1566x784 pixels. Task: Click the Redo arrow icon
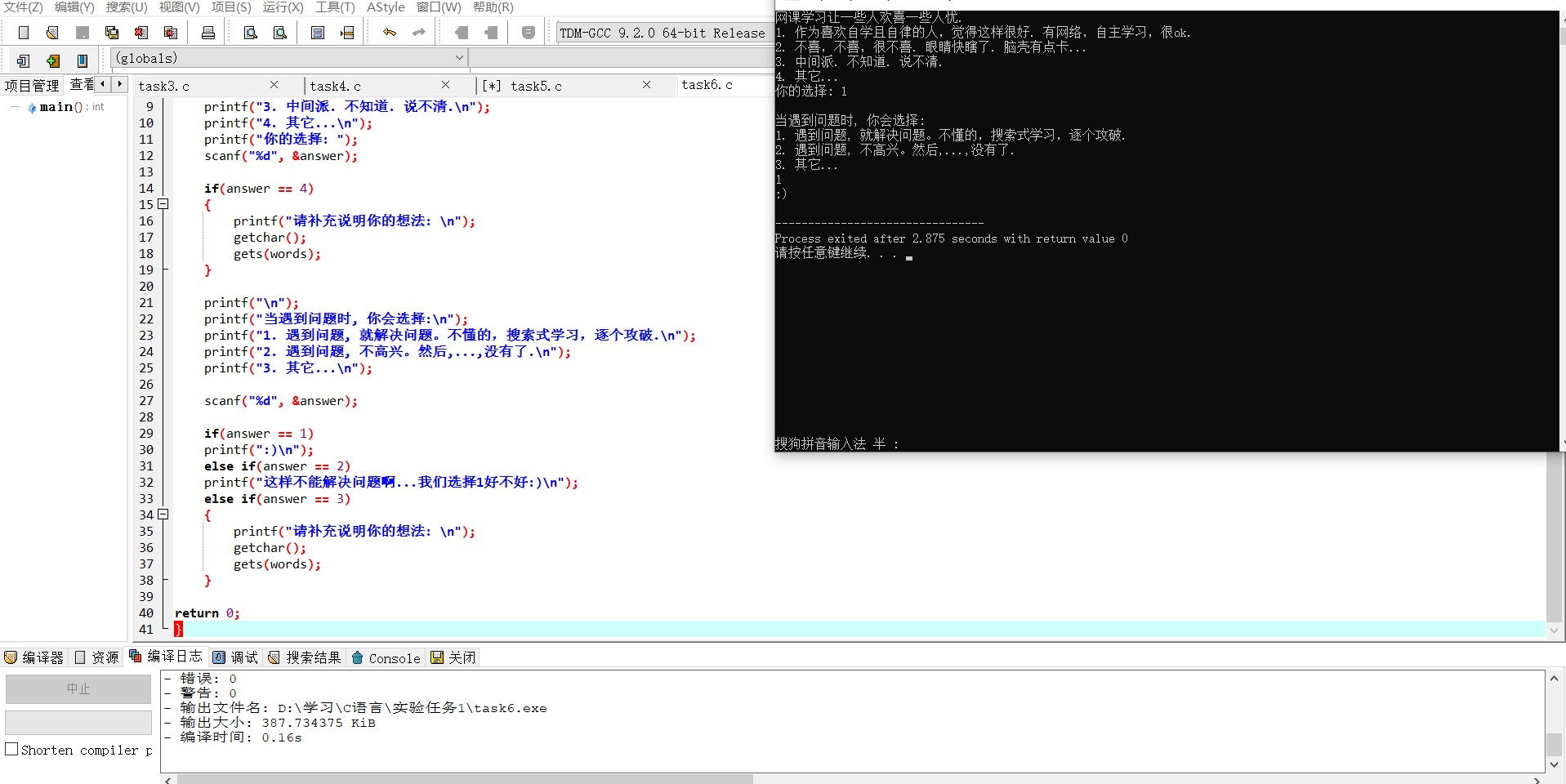[x=419, y=33]
